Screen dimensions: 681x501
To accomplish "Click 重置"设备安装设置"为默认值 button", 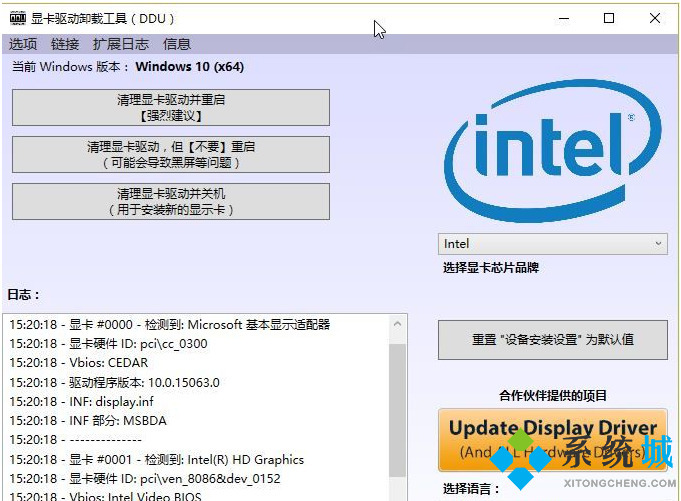I will pyautogui.click(x=552, y=340).
